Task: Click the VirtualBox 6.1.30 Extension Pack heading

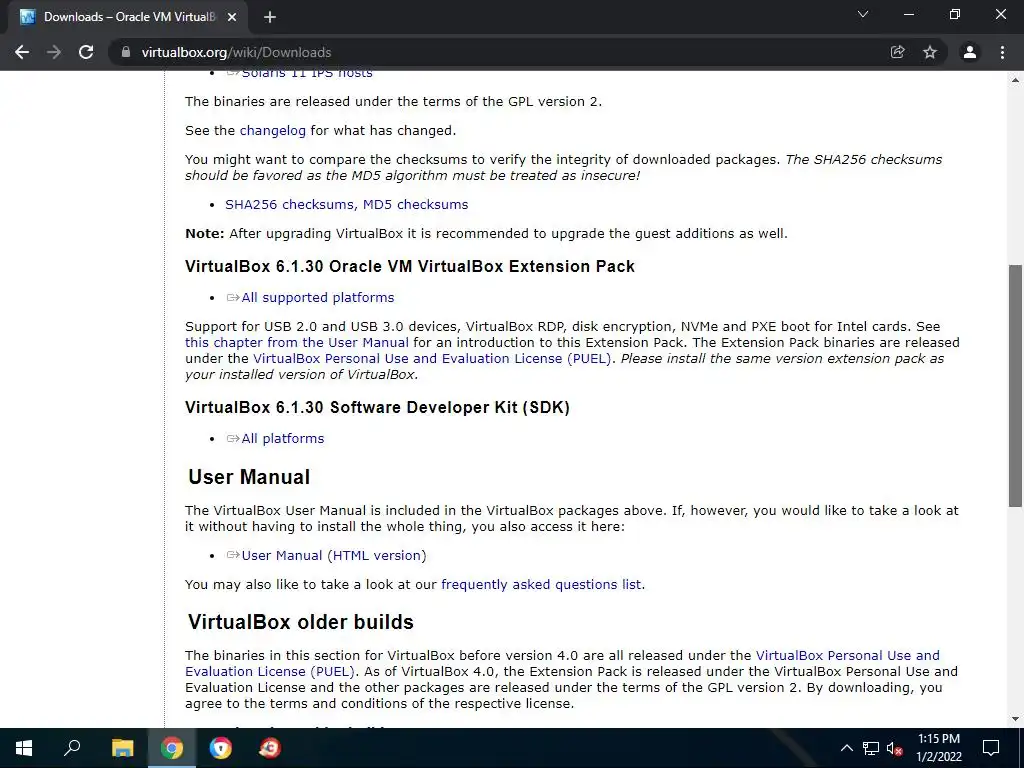Action: pyautogui.click(x=409, y=266)
